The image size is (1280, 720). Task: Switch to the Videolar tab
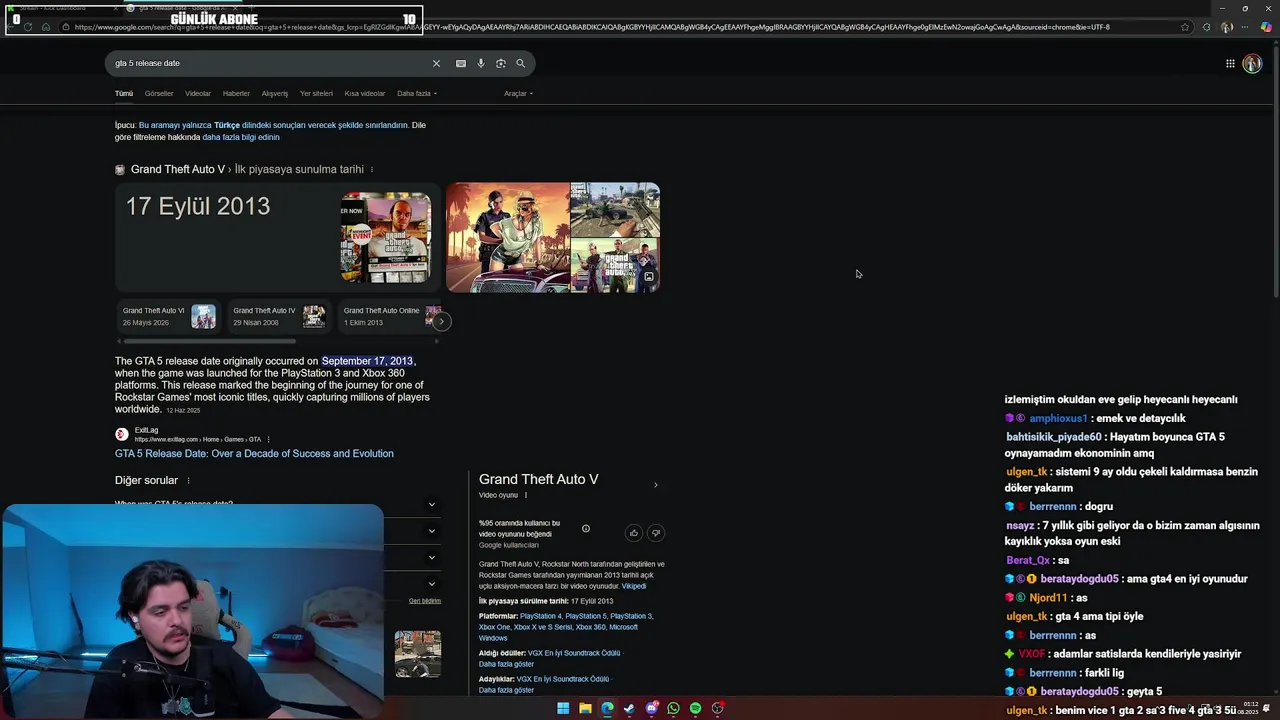click(x=198, y=94)
